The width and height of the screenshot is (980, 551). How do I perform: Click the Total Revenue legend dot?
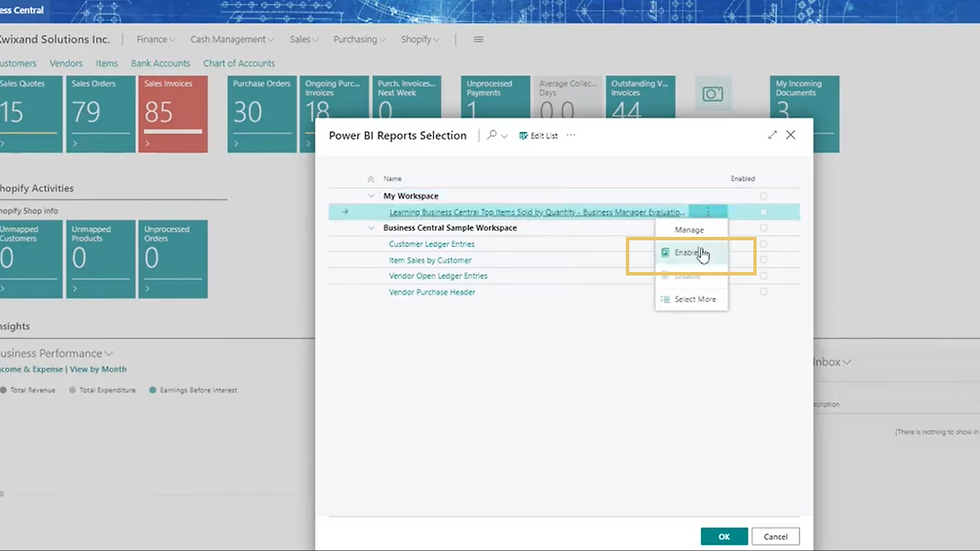pyautogui.click(x=4, y=390)
